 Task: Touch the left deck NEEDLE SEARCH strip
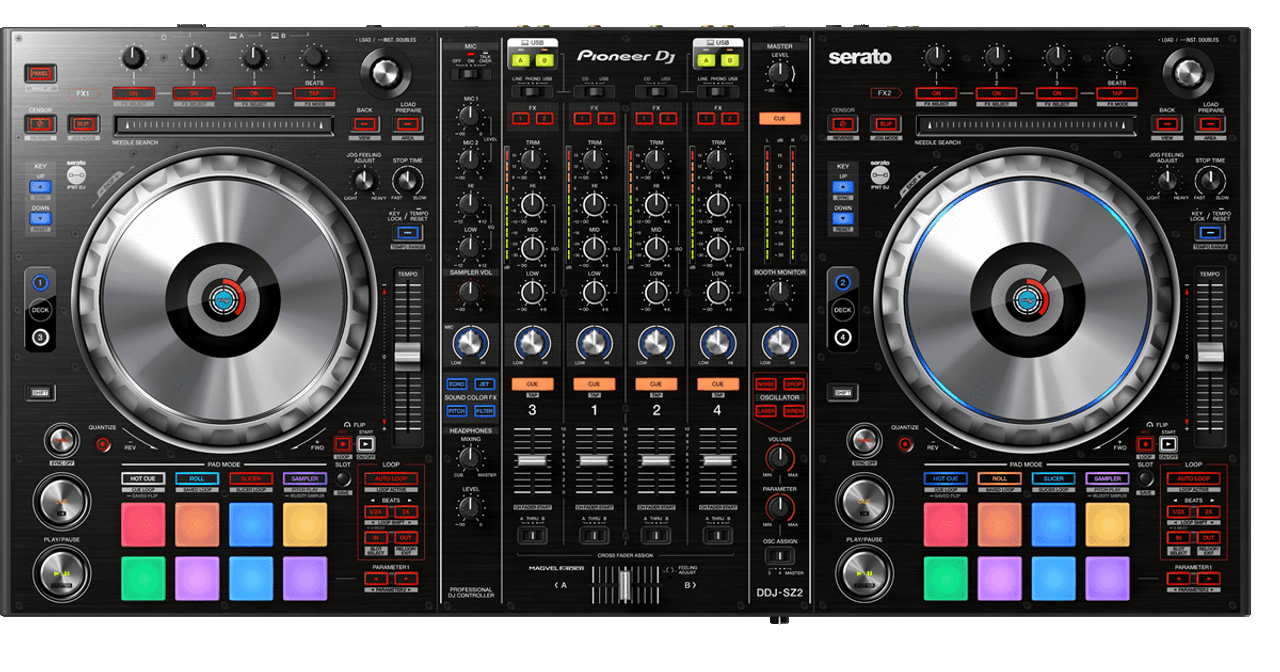coord(224,125)
